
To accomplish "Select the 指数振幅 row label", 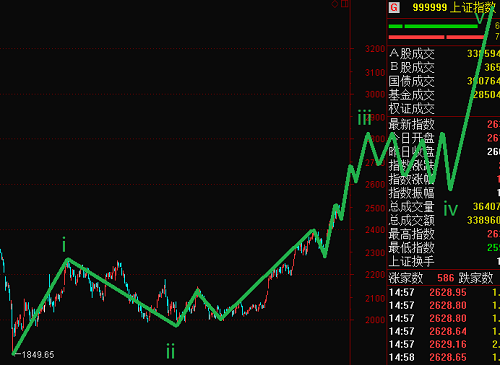I will pyautogui.click(x=412, y=193).
